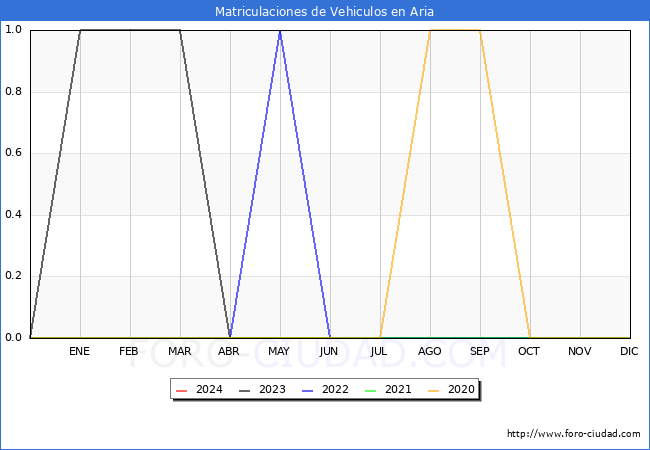The height and width of the screenshot is (450, 650).
Task: Click the FEB month axis label
Action: click(x=129, y=351)
